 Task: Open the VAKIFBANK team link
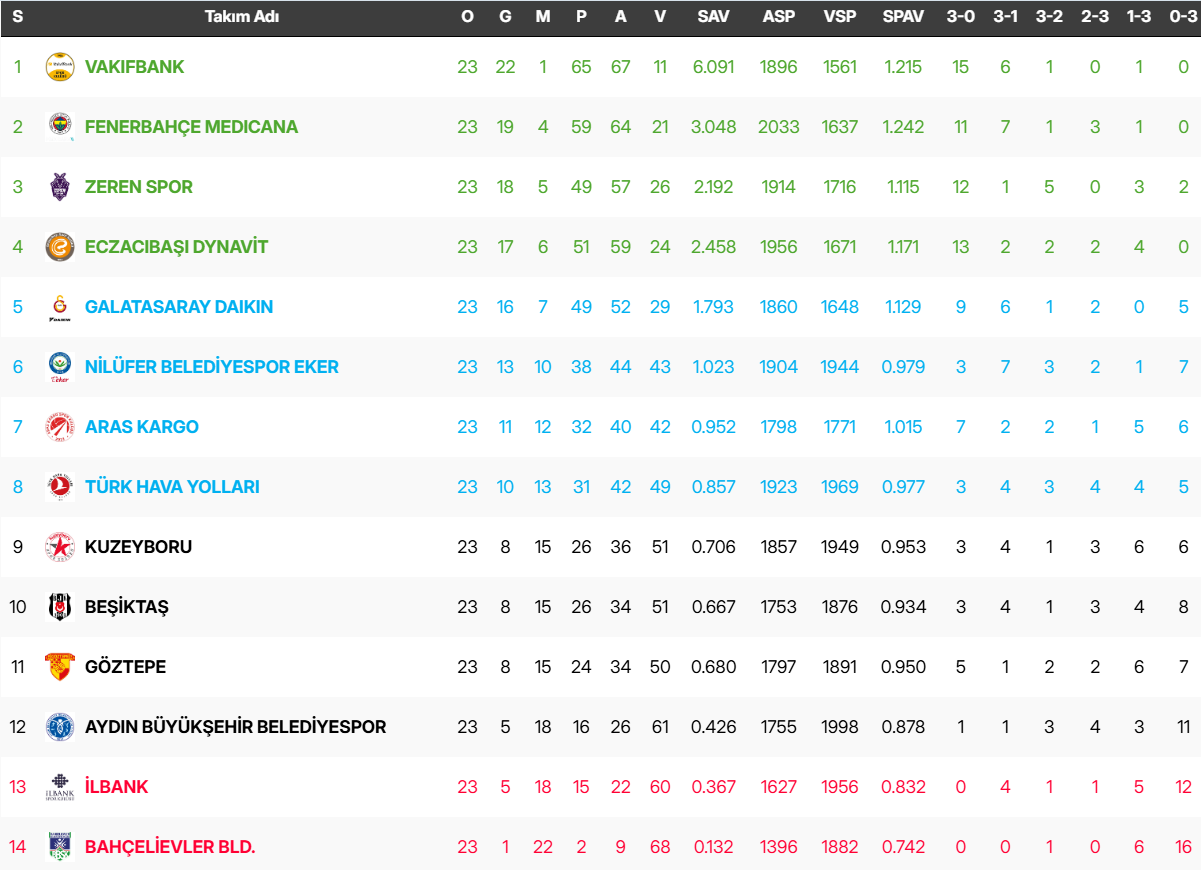pyautogui.click(x=135, y=67)
